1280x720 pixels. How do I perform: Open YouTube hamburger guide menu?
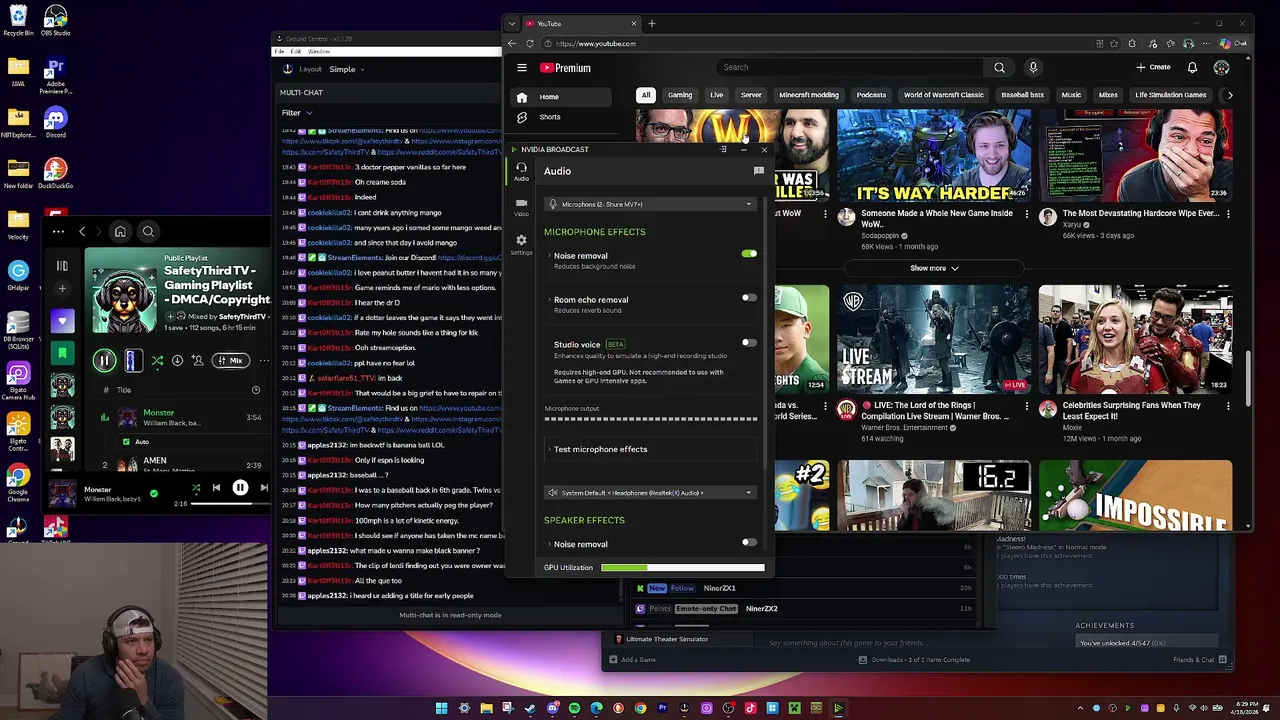click(522, 68)
